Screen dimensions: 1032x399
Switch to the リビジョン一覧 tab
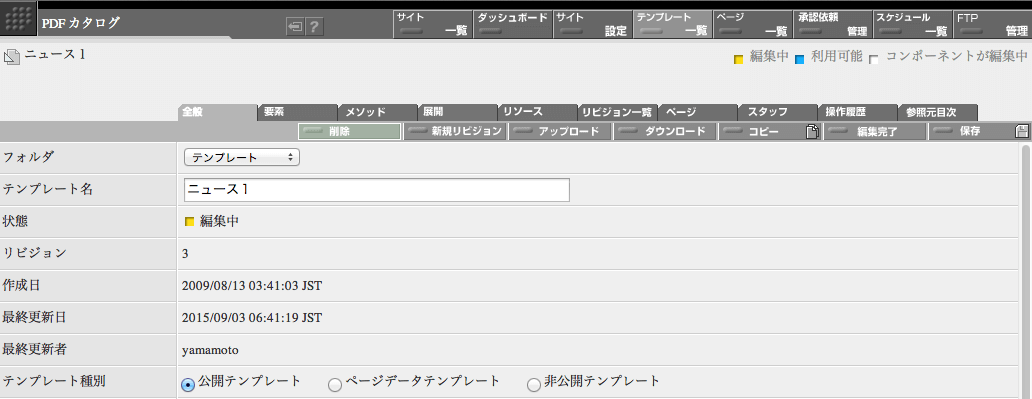(x=618, y=112)
